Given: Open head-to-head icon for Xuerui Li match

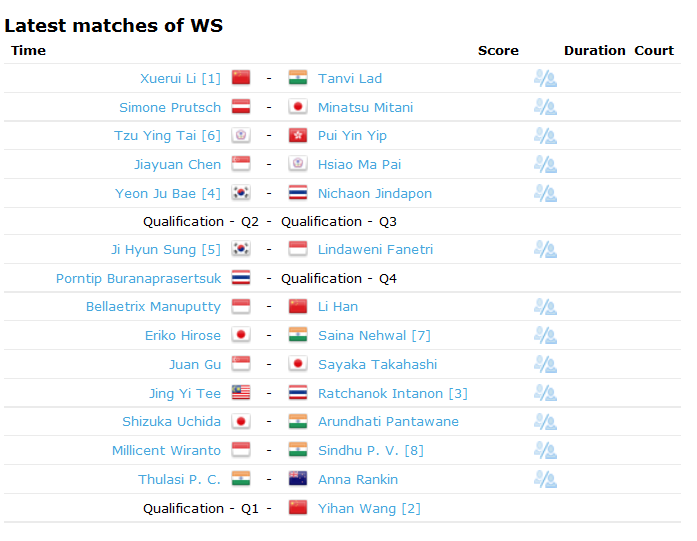Looking at the screenshot, I should (545, 78).
